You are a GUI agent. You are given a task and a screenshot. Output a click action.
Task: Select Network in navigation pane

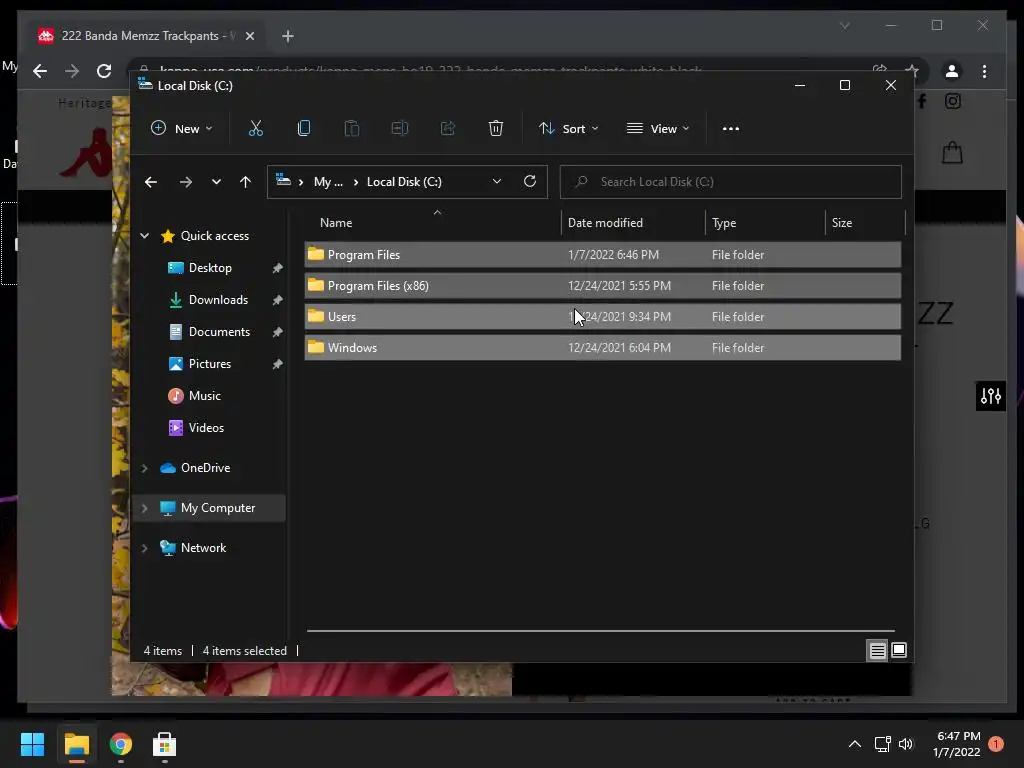coord(203,548)
